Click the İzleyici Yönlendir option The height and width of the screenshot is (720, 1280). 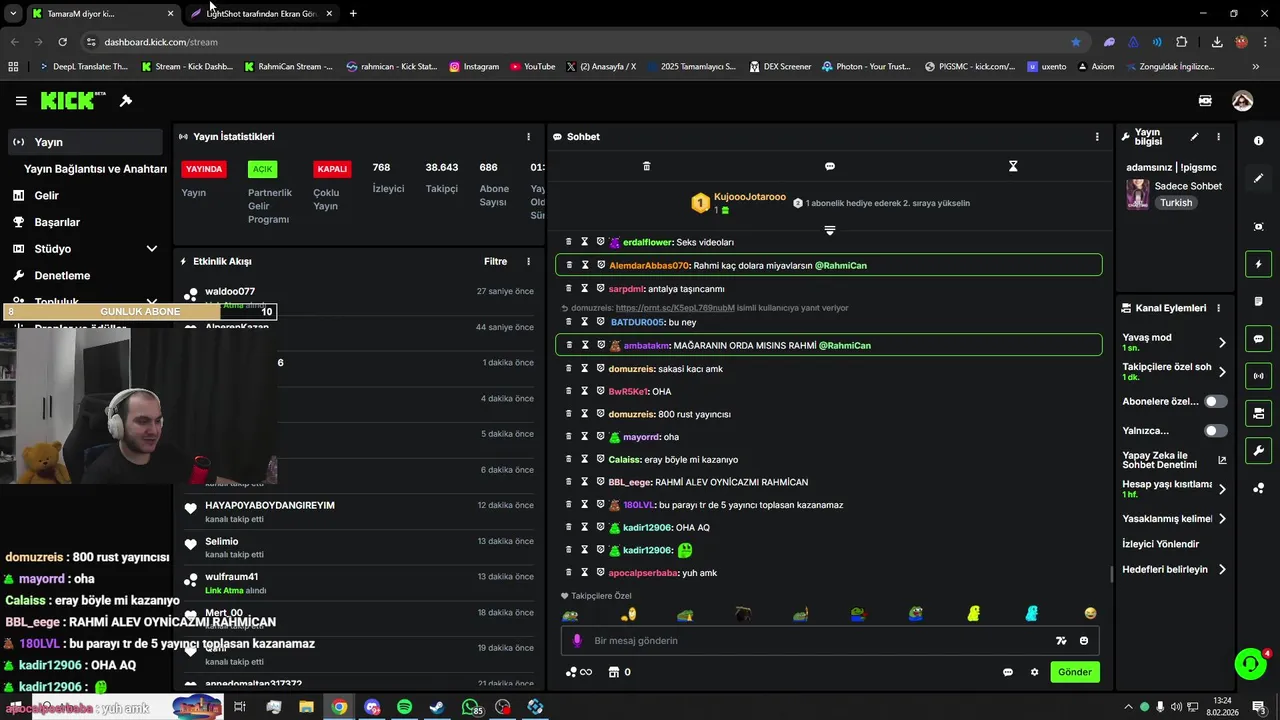tap(1160, 544)
